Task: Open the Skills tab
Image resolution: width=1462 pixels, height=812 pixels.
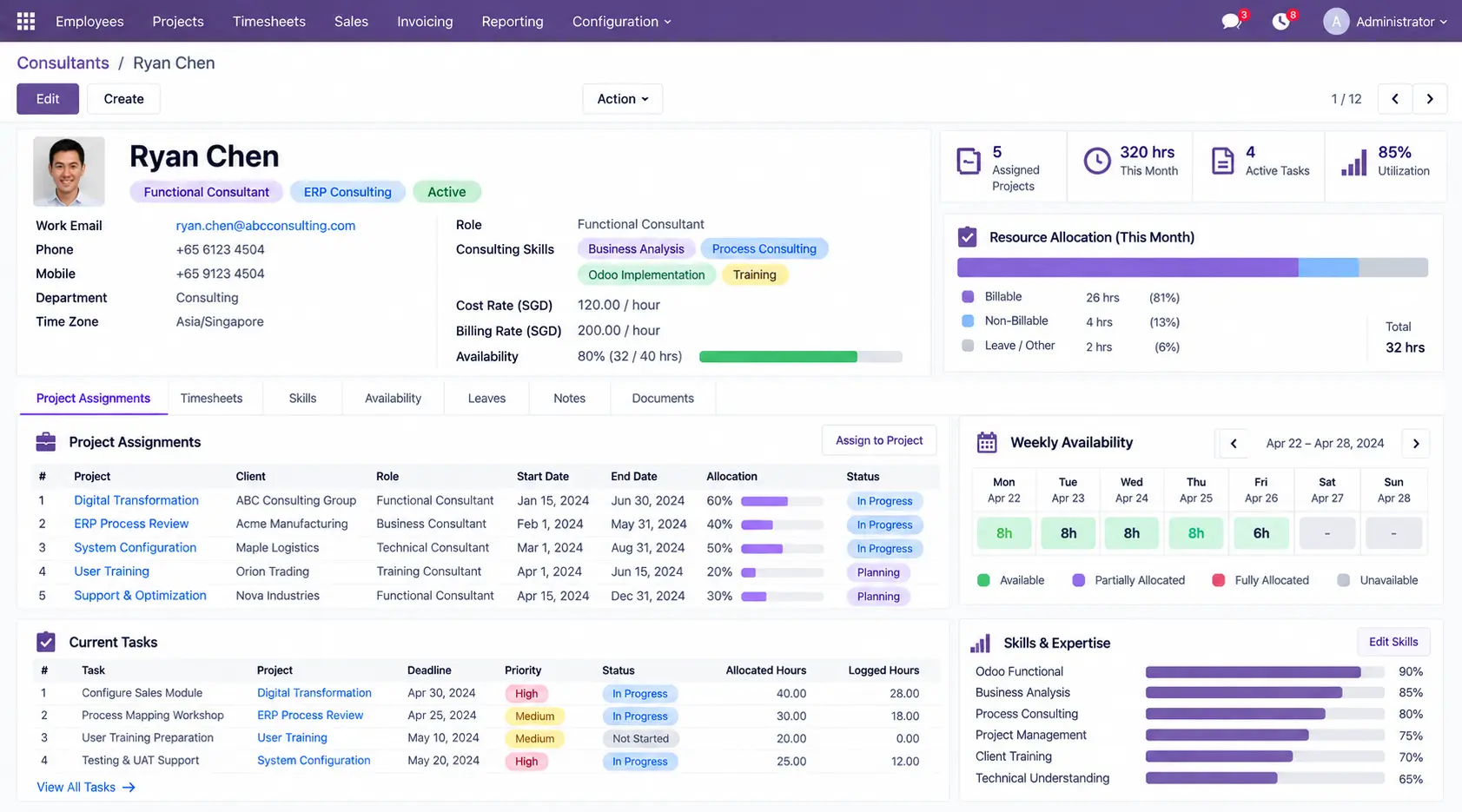Action: coord(302,398)
